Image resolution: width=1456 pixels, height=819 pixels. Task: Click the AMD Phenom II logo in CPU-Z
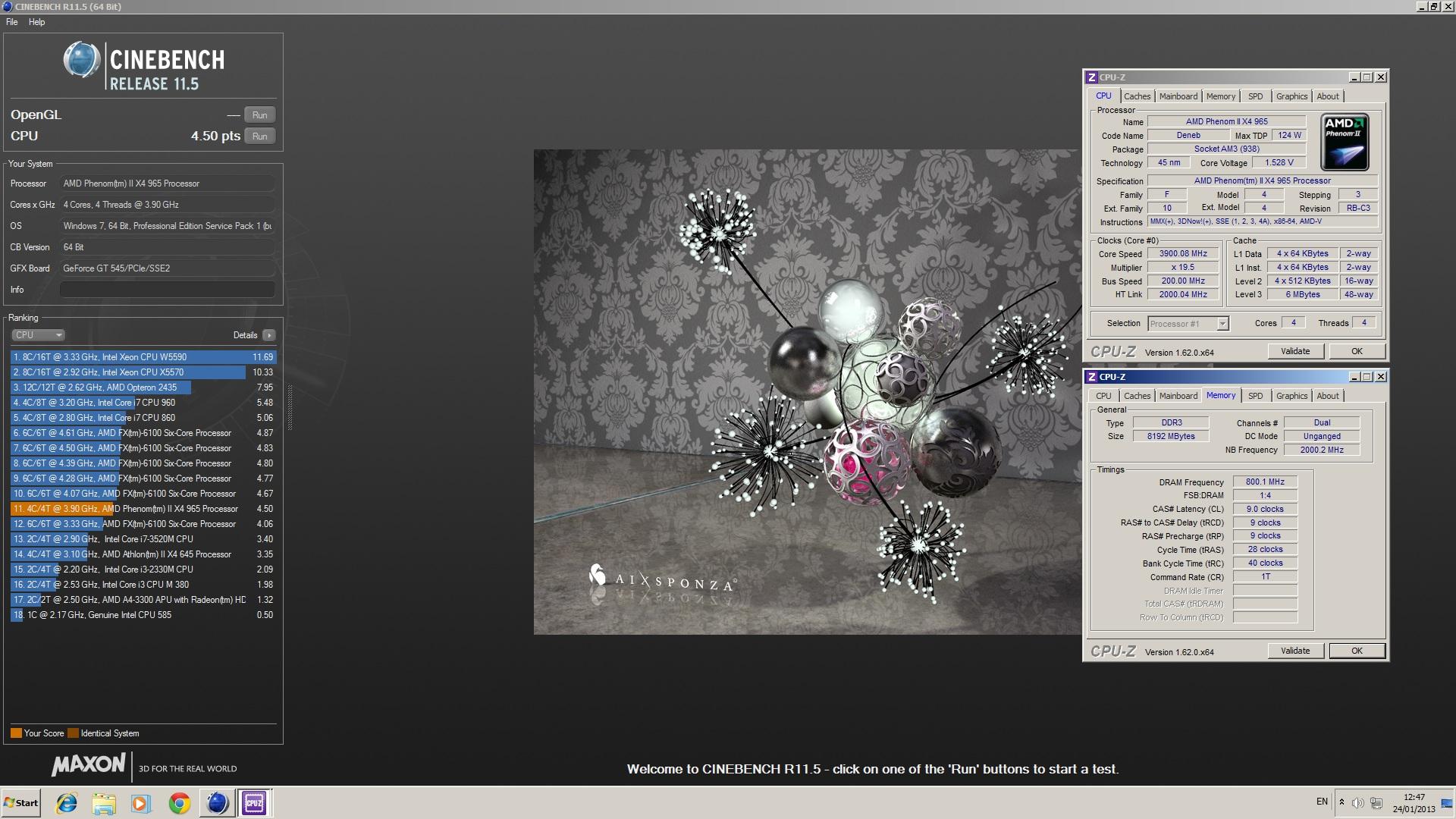(1345, 142)
